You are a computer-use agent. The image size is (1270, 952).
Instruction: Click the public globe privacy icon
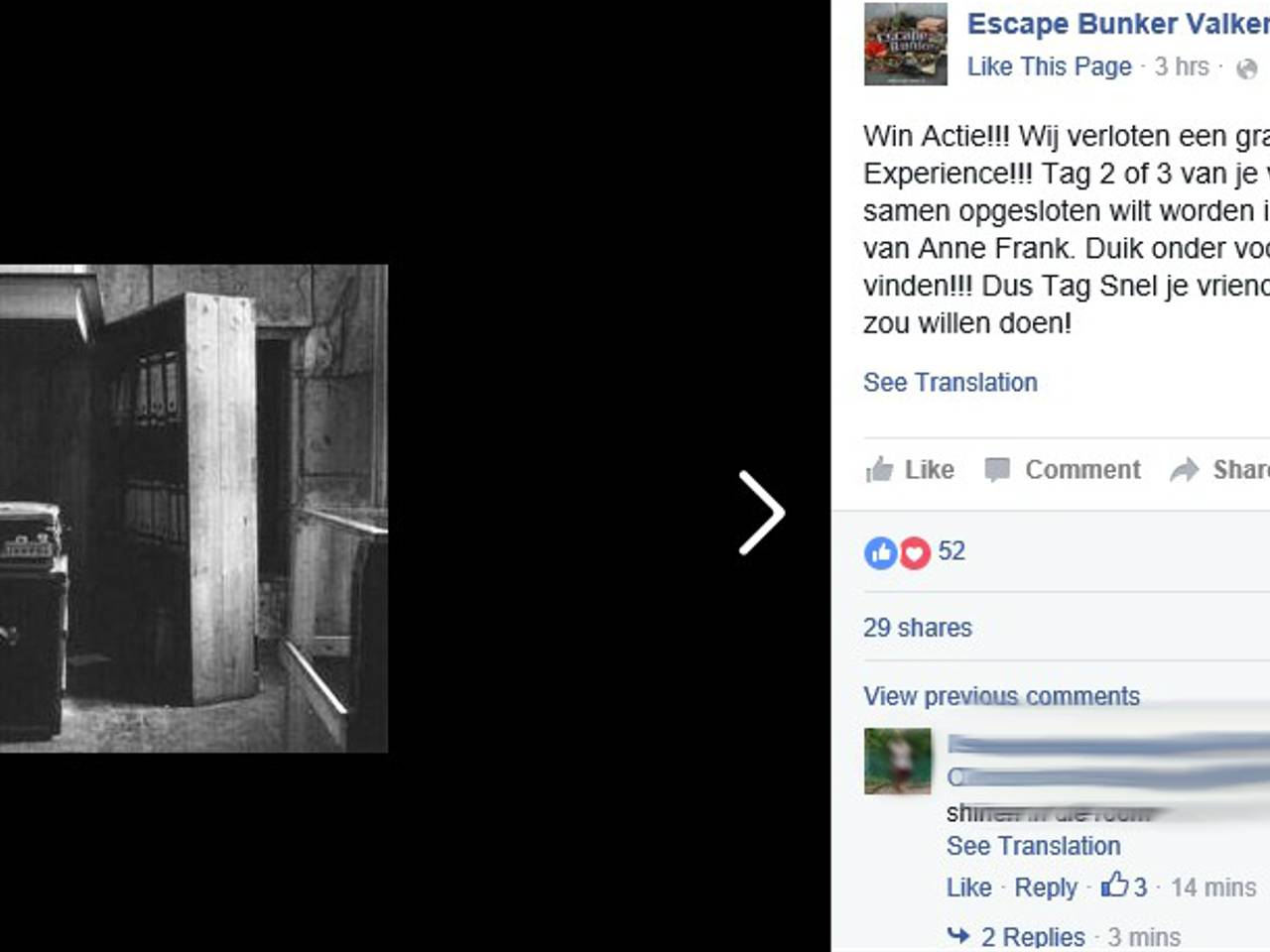pyautogui.click(x=1247, y=68)
